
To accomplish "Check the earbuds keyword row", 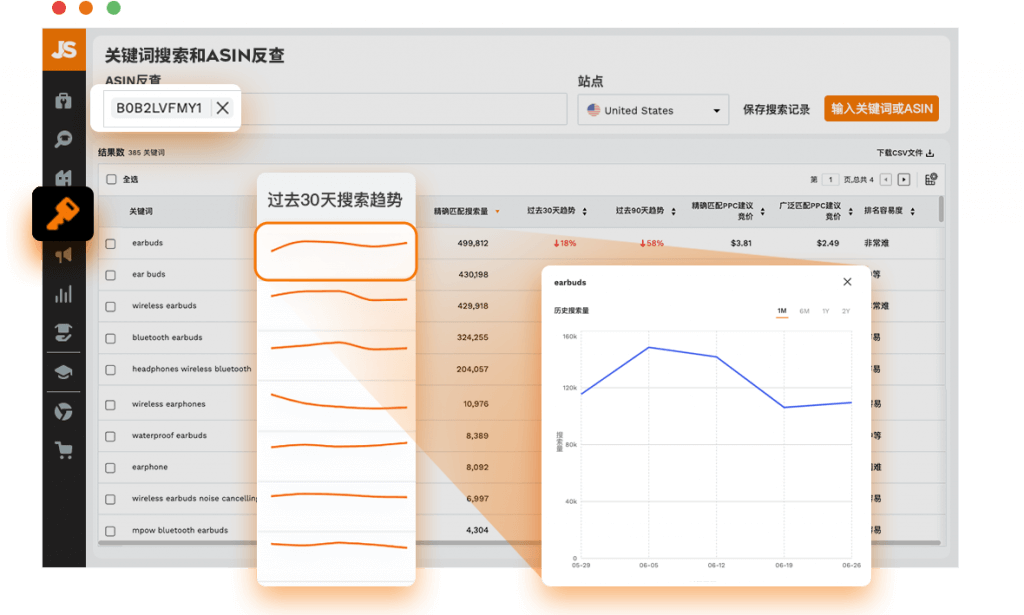I will (110, 244).
